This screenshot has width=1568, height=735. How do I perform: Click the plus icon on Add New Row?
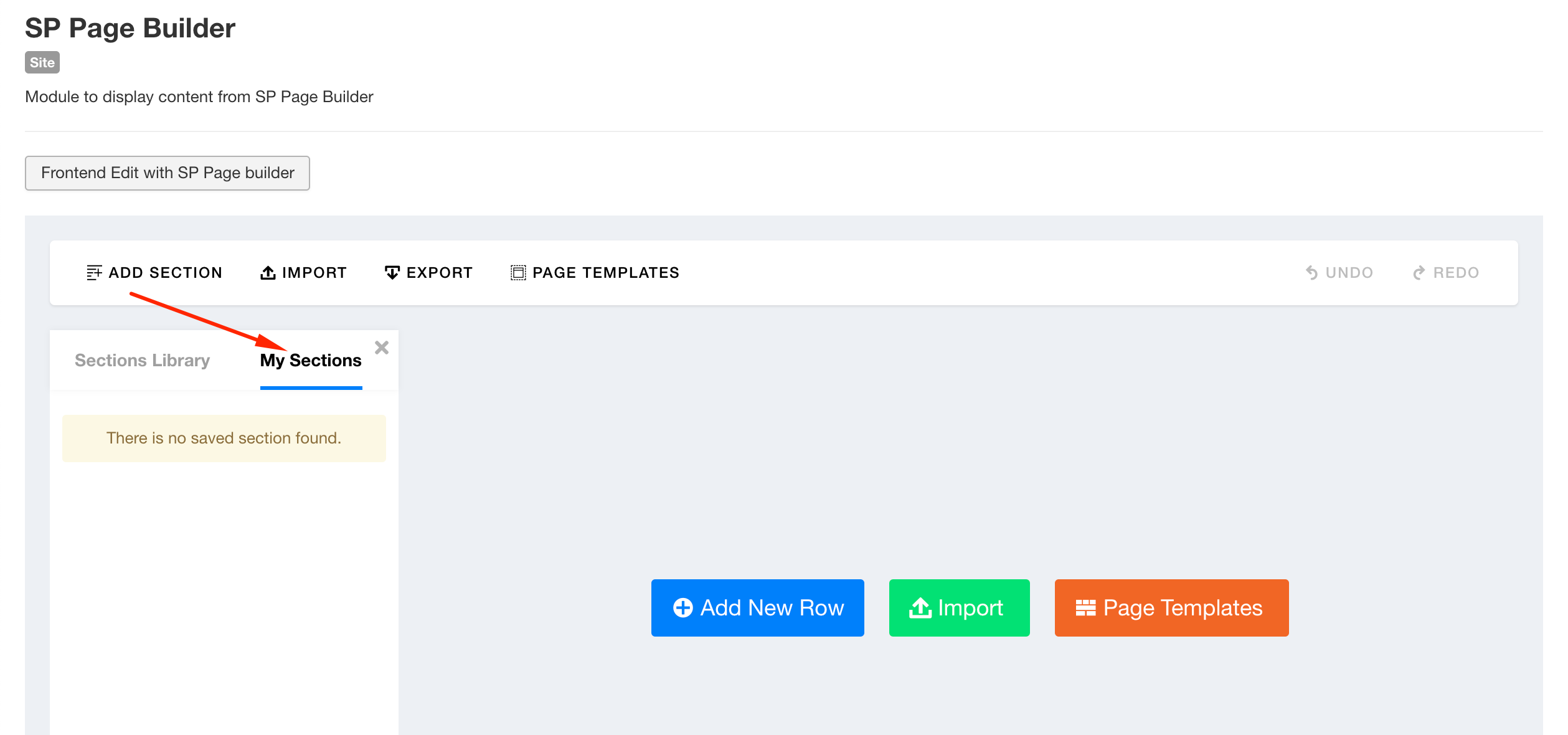(684, 608)
